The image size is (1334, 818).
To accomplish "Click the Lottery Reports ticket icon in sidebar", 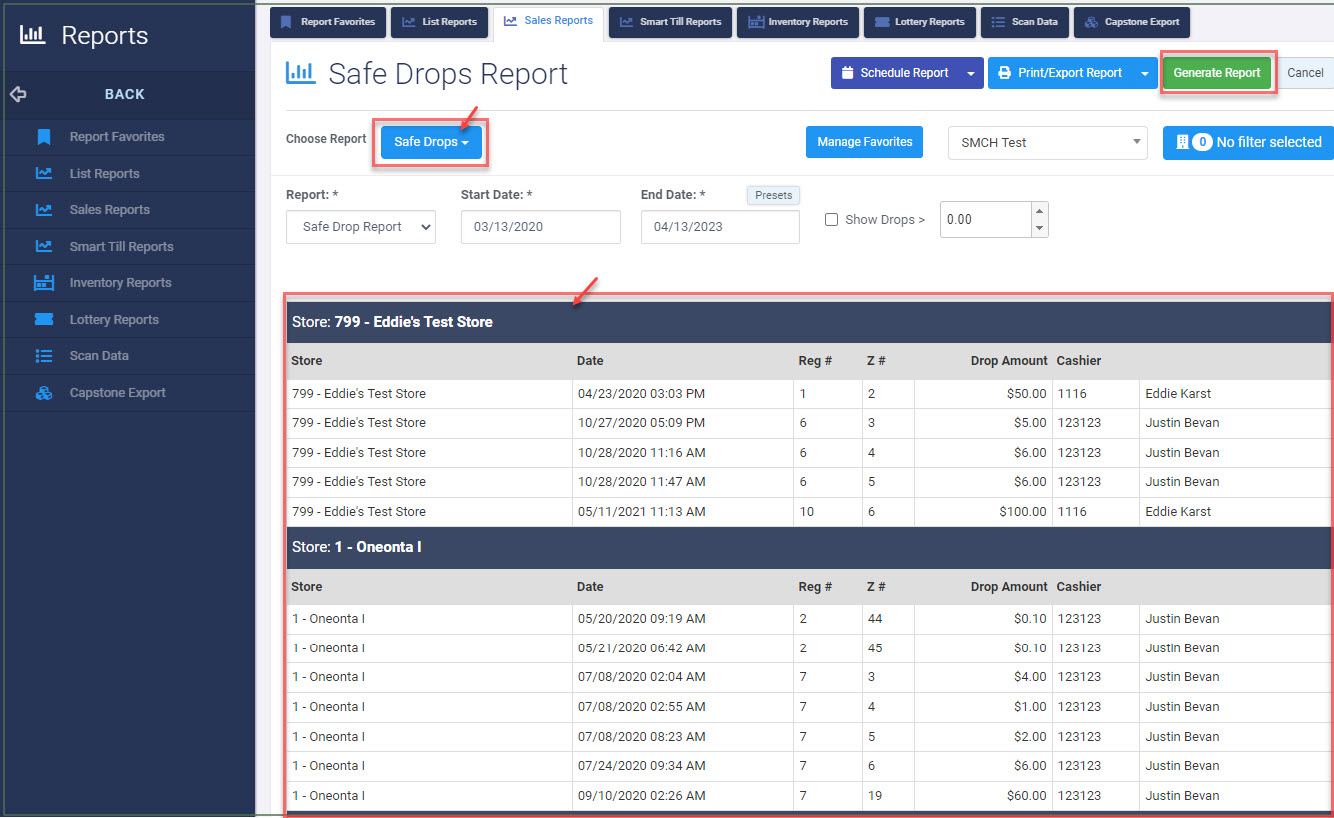I will tap(44, 320).
